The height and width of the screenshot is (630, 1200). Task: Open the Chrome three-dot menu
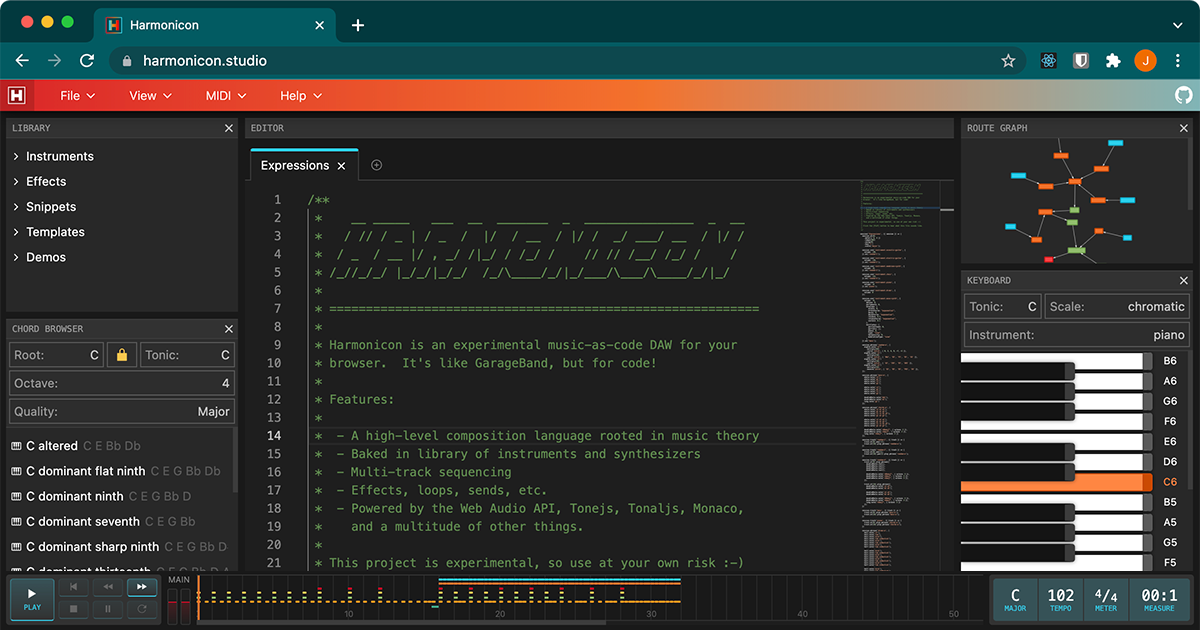(x=1177, y=61)
